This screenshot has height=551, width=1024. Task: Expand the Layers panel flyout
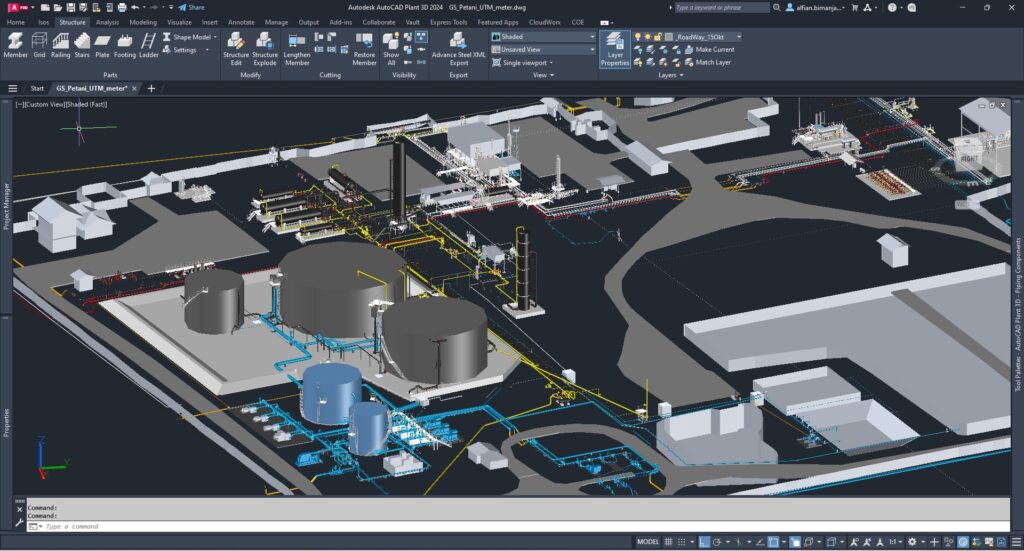[671, 75]
